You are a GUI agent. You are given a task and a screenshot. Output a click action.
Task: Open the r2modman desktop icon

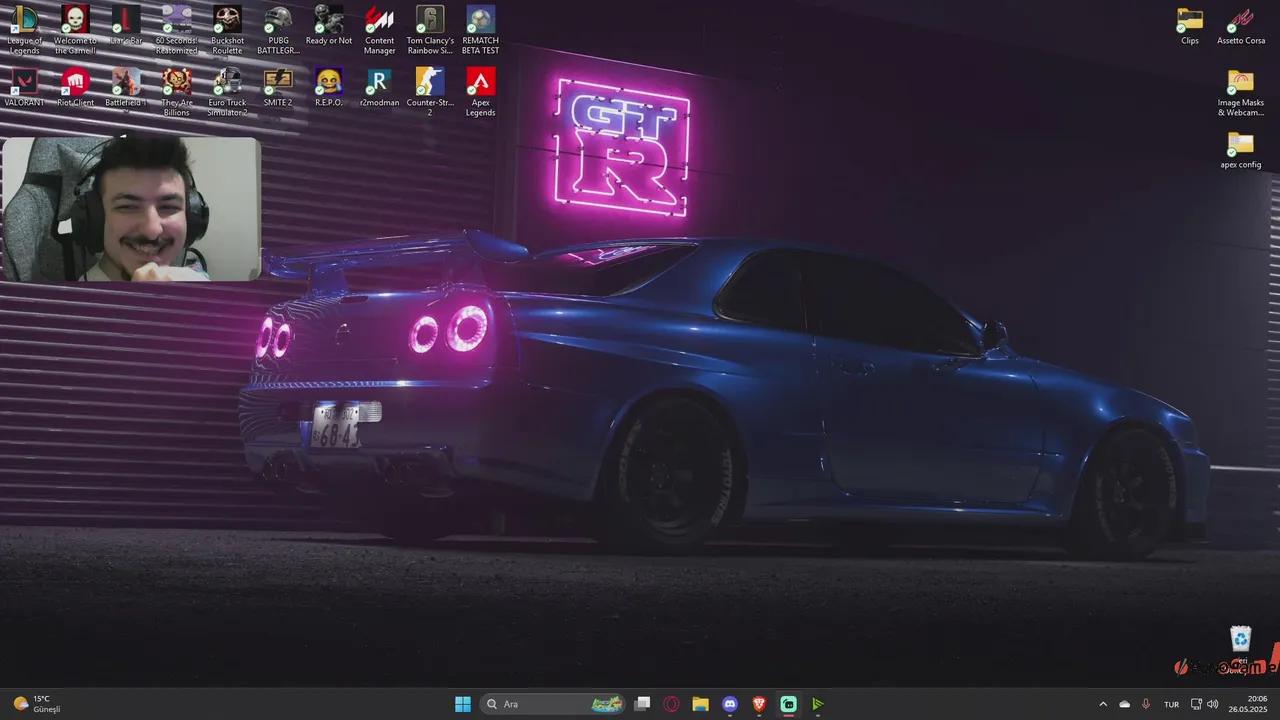pyautogui.click(x=379, y=87)
